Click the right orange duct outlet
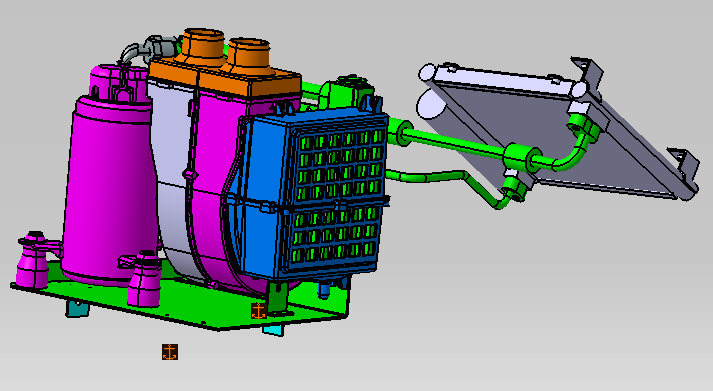Viewport: 713px width, 391px height. click(x=249, y=55)
